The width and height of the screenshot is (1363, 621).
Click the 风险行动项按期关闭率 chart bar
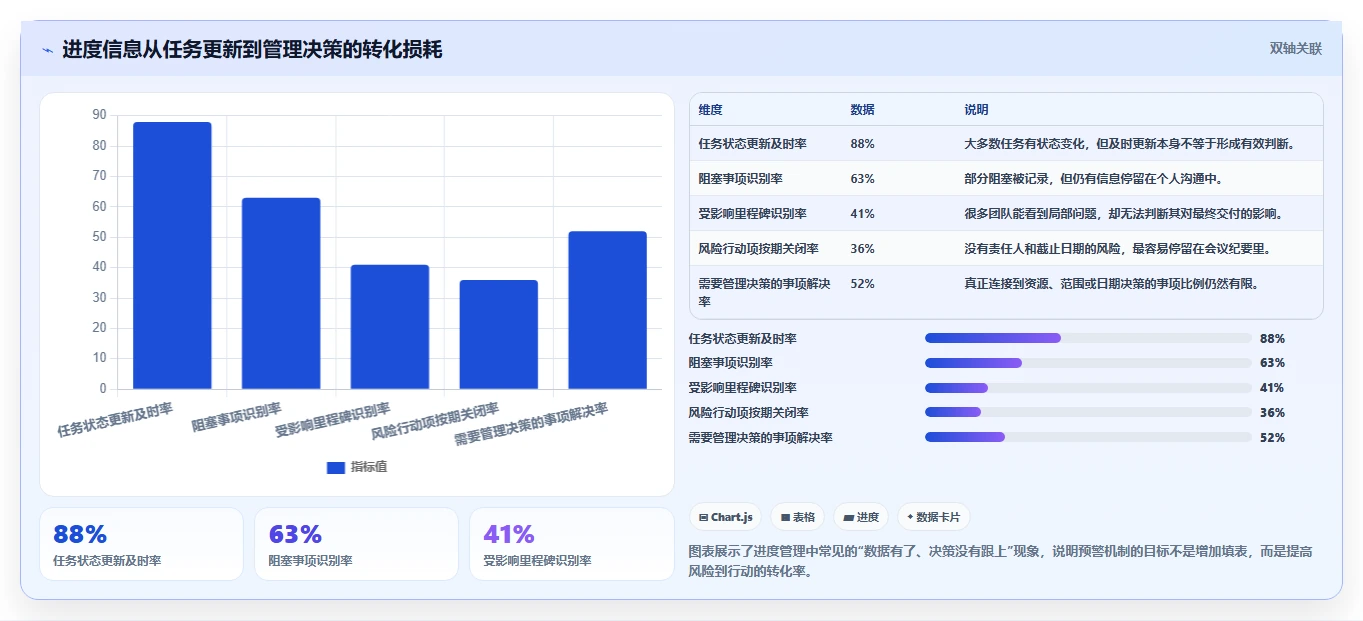(x=499, y=334)
